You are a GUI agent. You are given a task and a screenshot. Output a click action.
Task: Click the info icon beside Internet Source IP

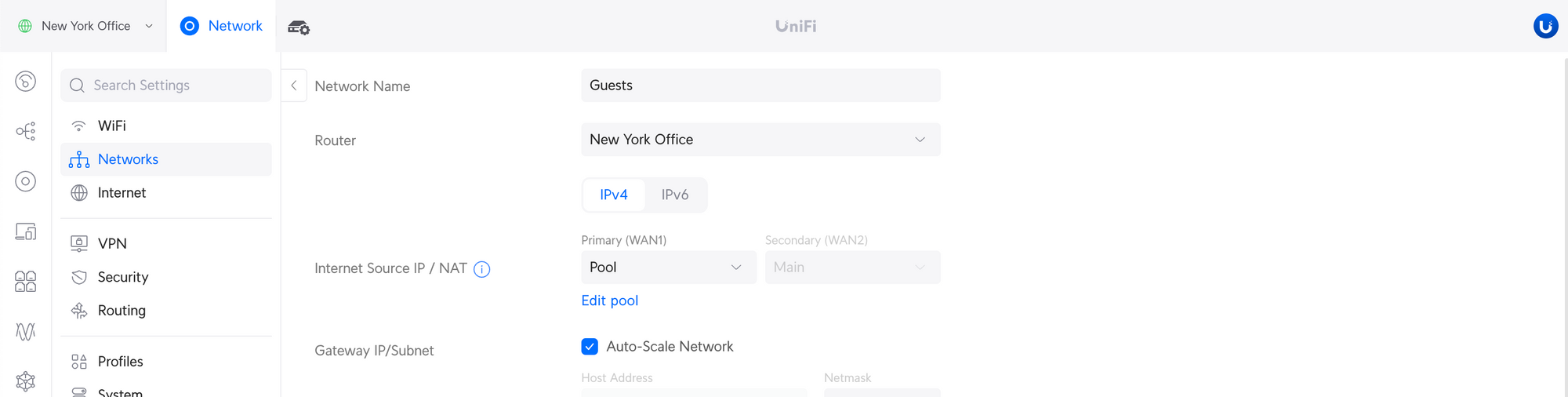[482, 269]
